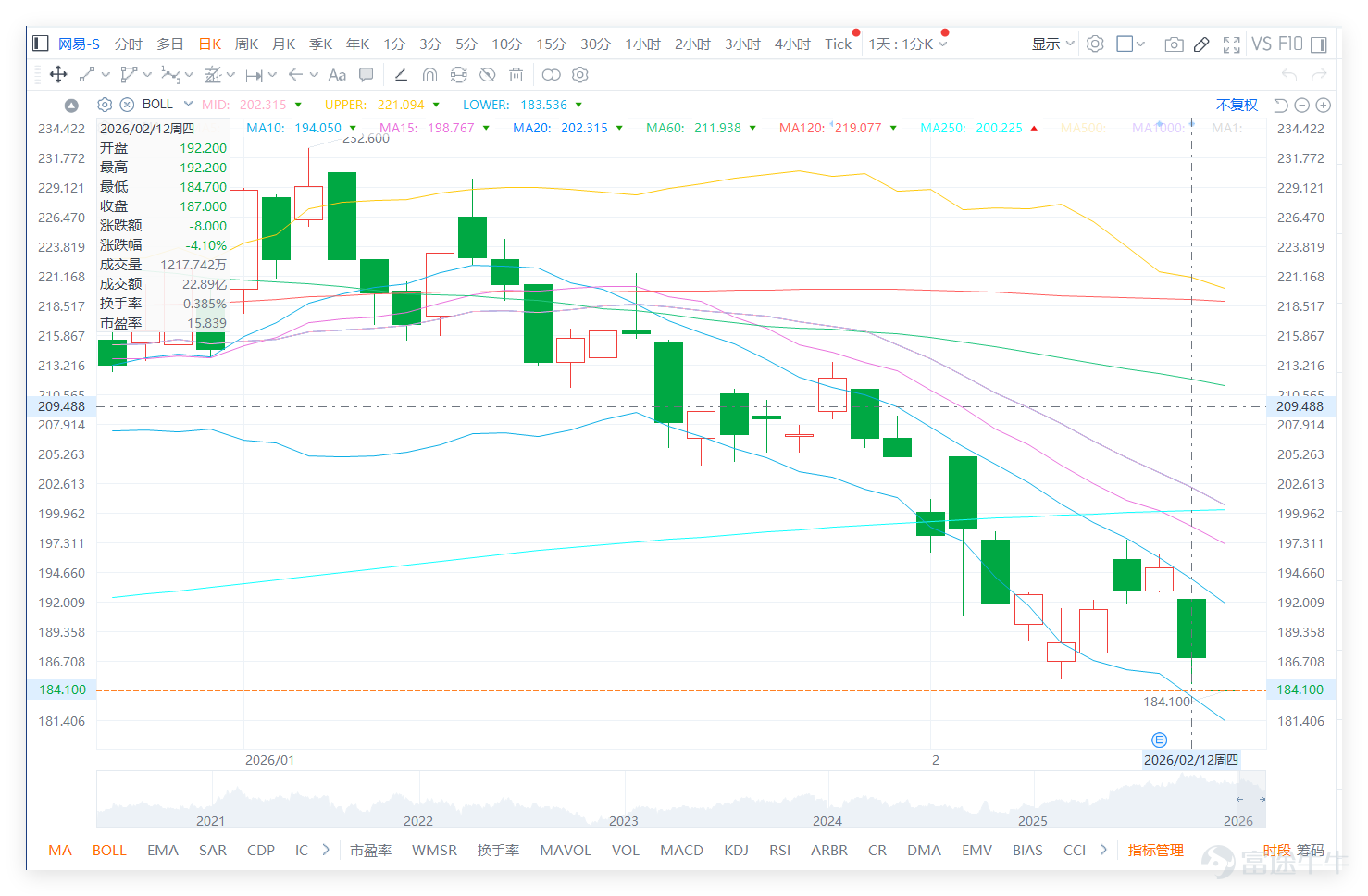Remove the BOLL indicator with X icon
The height and width of the screenshot is (896, 1368).
coord(128,105)
